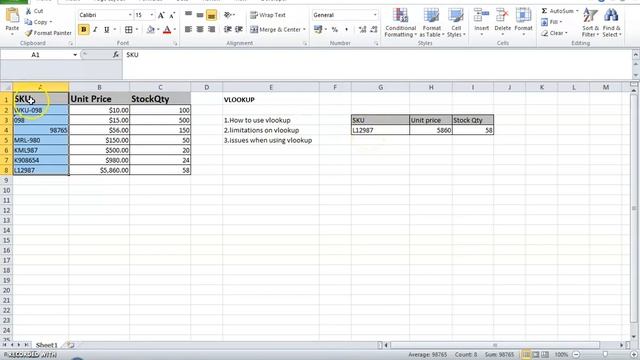
Task: Apply comma style
Action: click(347, 29)
